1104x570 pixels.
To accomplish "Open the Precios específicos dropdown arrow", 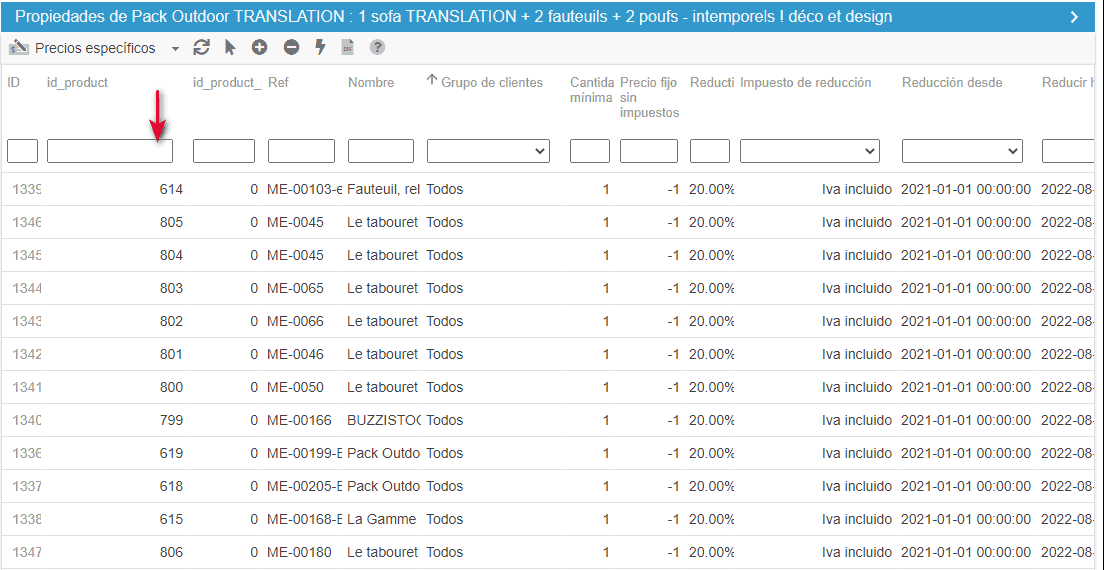I will coord(176,48).
